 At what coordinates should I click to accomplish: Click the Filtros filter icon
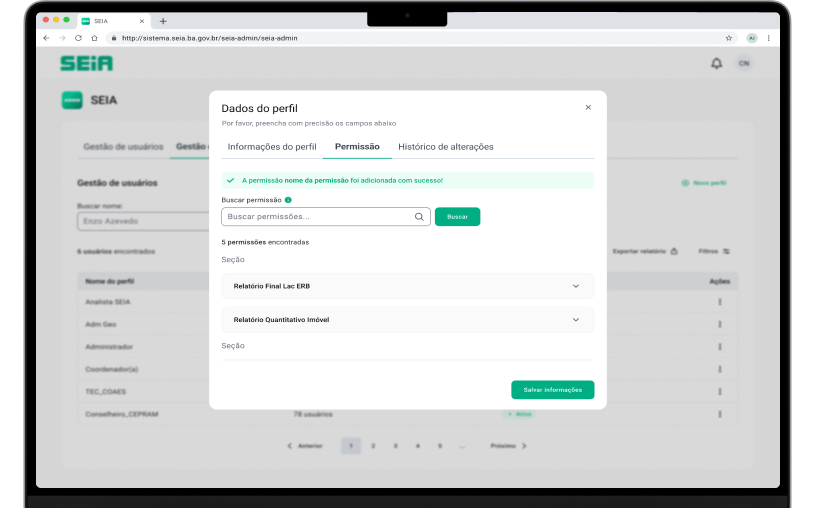(x=726, y=251)
